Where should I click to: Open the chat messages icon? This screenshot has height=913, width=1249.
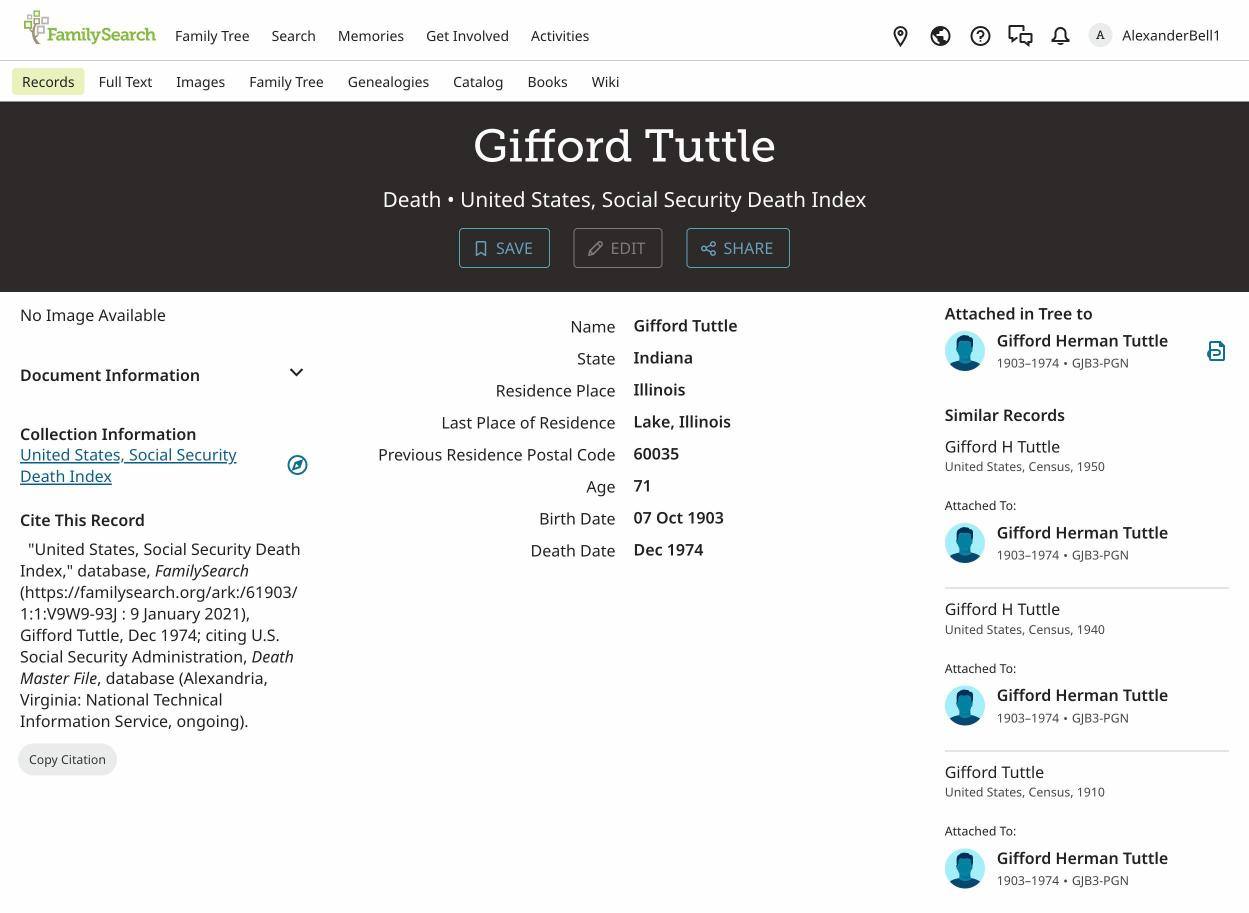(1020, 36)
